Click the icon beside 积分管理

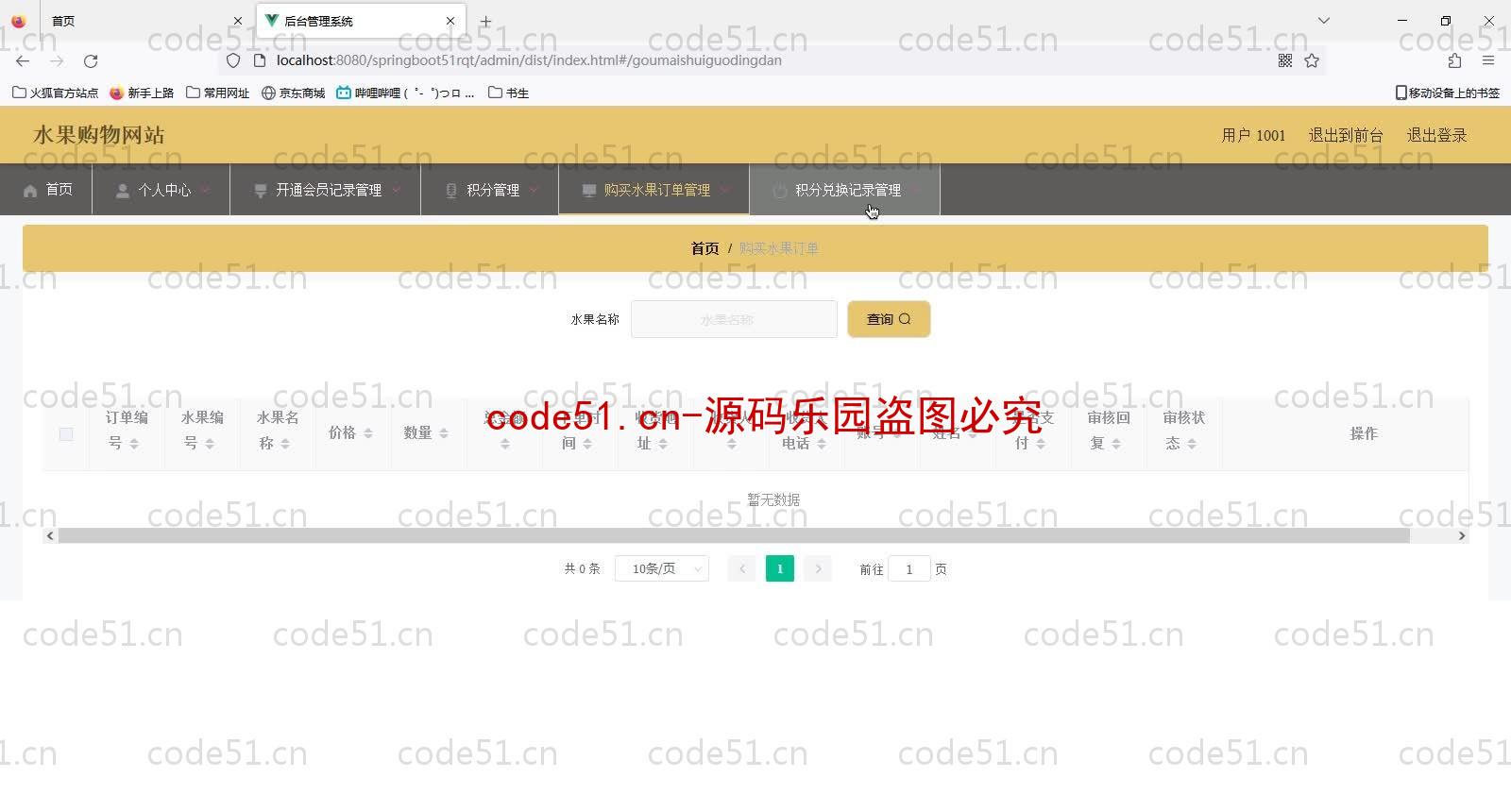[x=451, y=191]
